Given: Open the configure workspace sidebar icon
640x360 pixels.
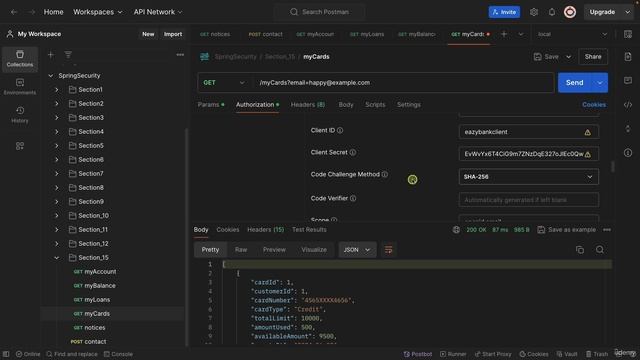Looking at the screenshot, I should tap(20, 146).
